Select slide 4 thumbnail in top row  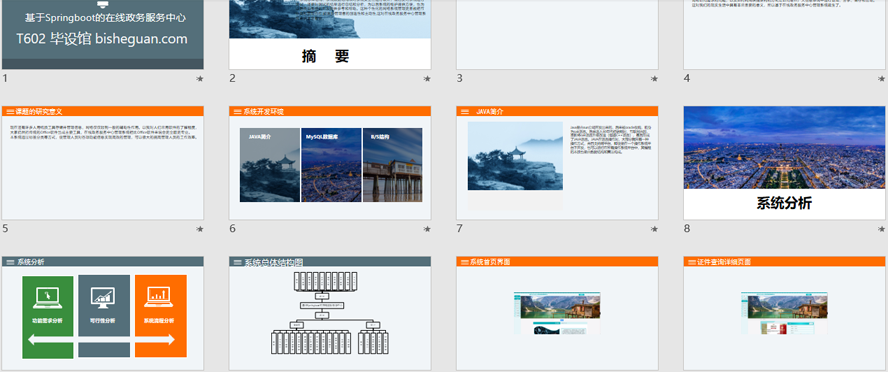[785, 35]
